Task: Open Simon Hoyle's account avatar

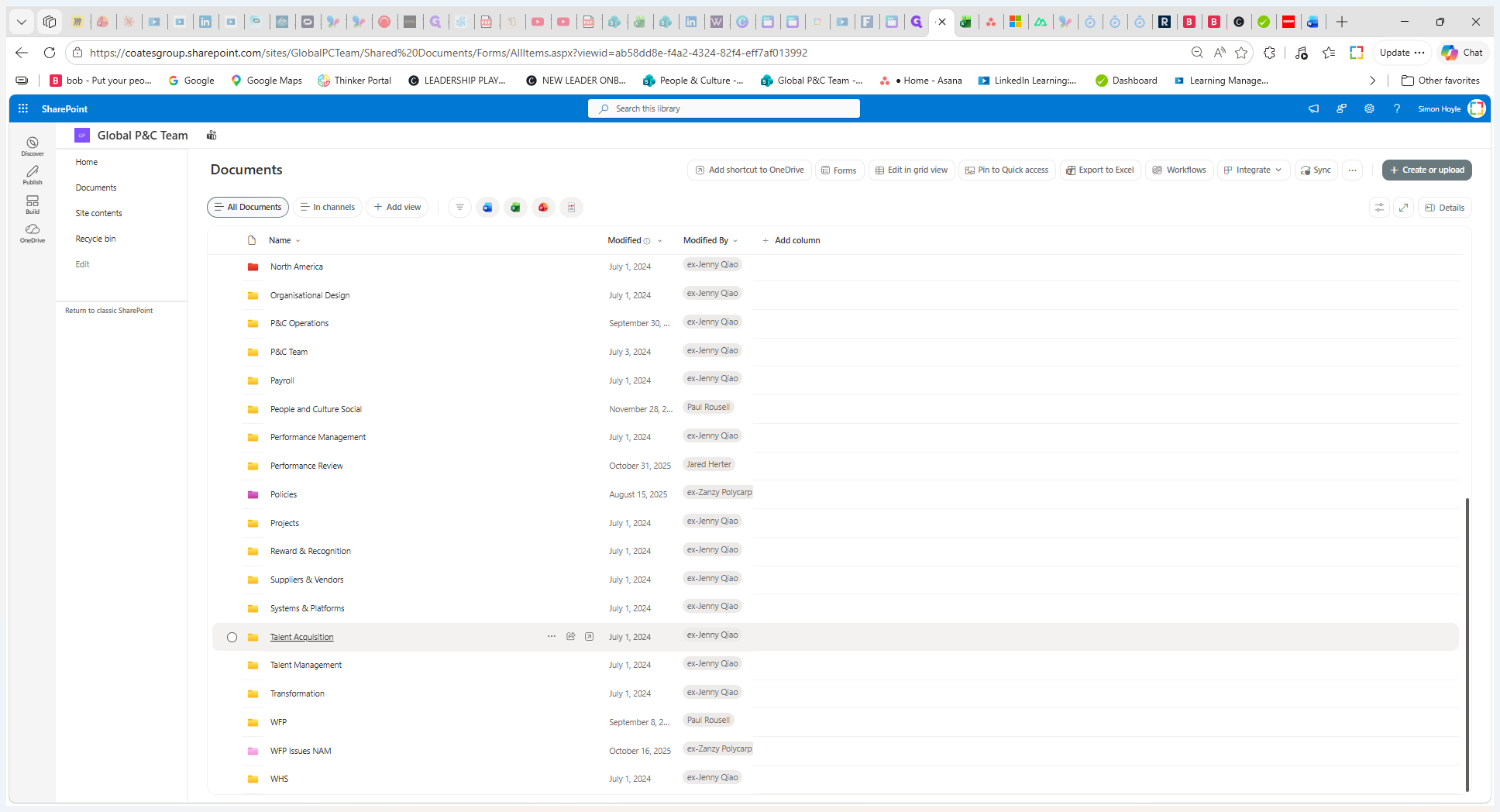Action: coord(1477,108)
